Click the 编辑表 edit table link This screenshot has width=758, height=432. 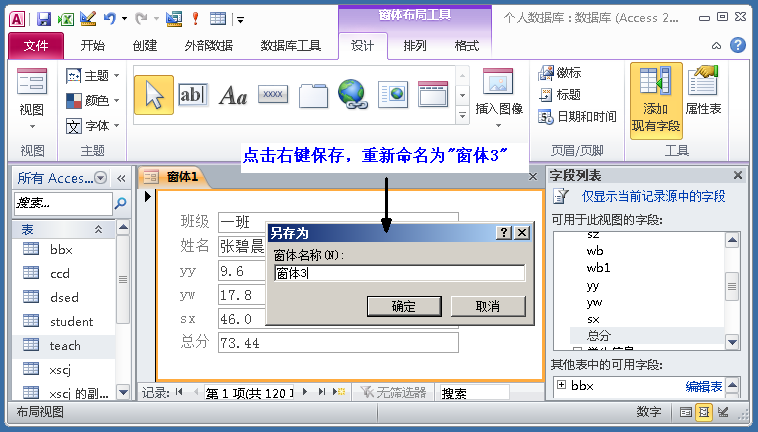click(x=703, y=386)
